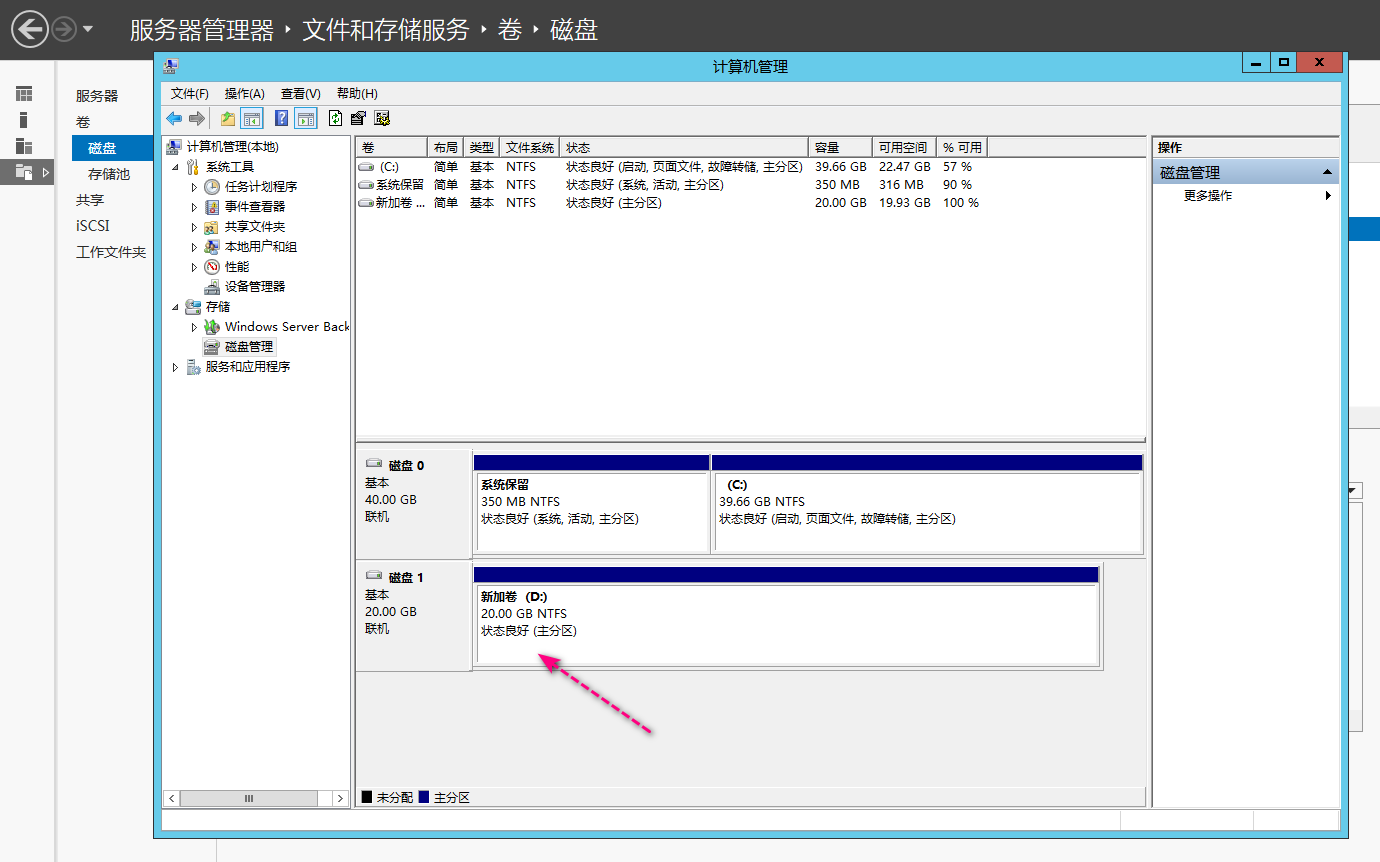Open 更多操作 in the actions pane

pyautogui.click(x=1208, y=196)
